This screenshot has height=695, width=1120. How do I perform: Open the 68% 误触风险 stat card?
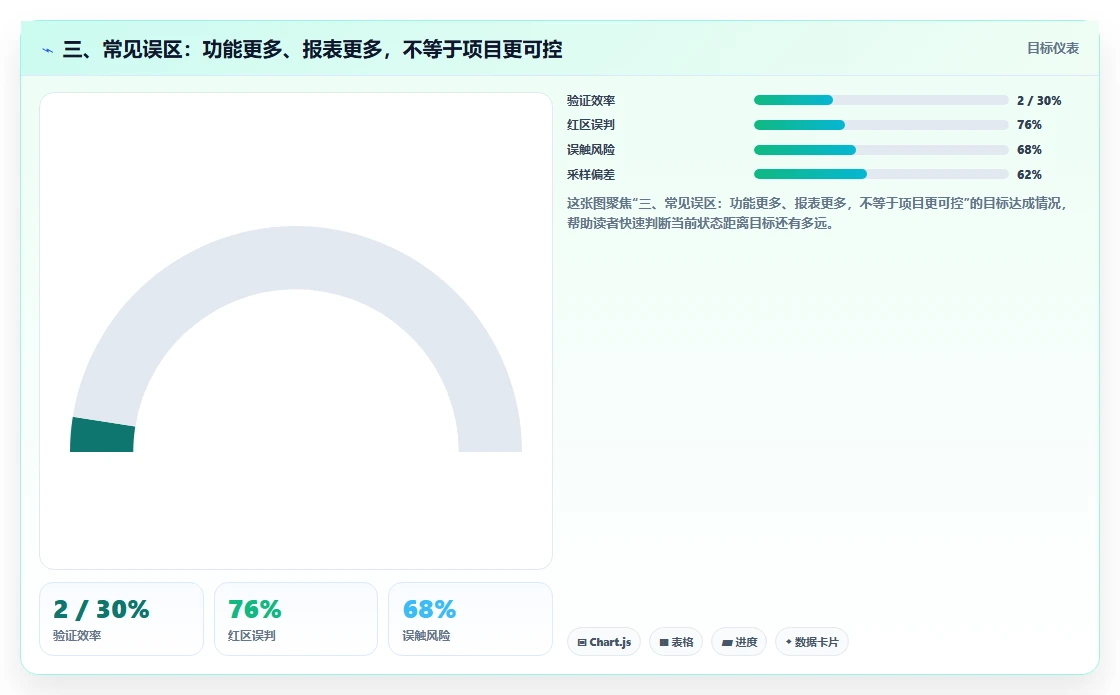point(470,619)
